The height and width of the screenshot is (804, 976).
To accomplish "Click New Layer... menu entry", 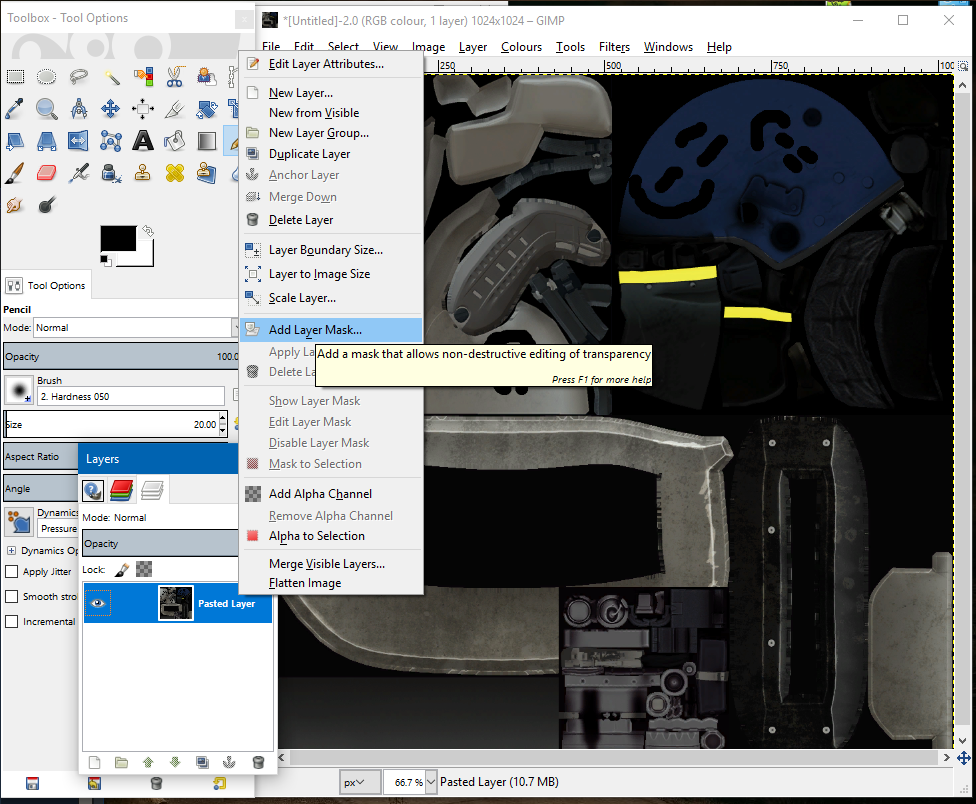I will [331, 93].
